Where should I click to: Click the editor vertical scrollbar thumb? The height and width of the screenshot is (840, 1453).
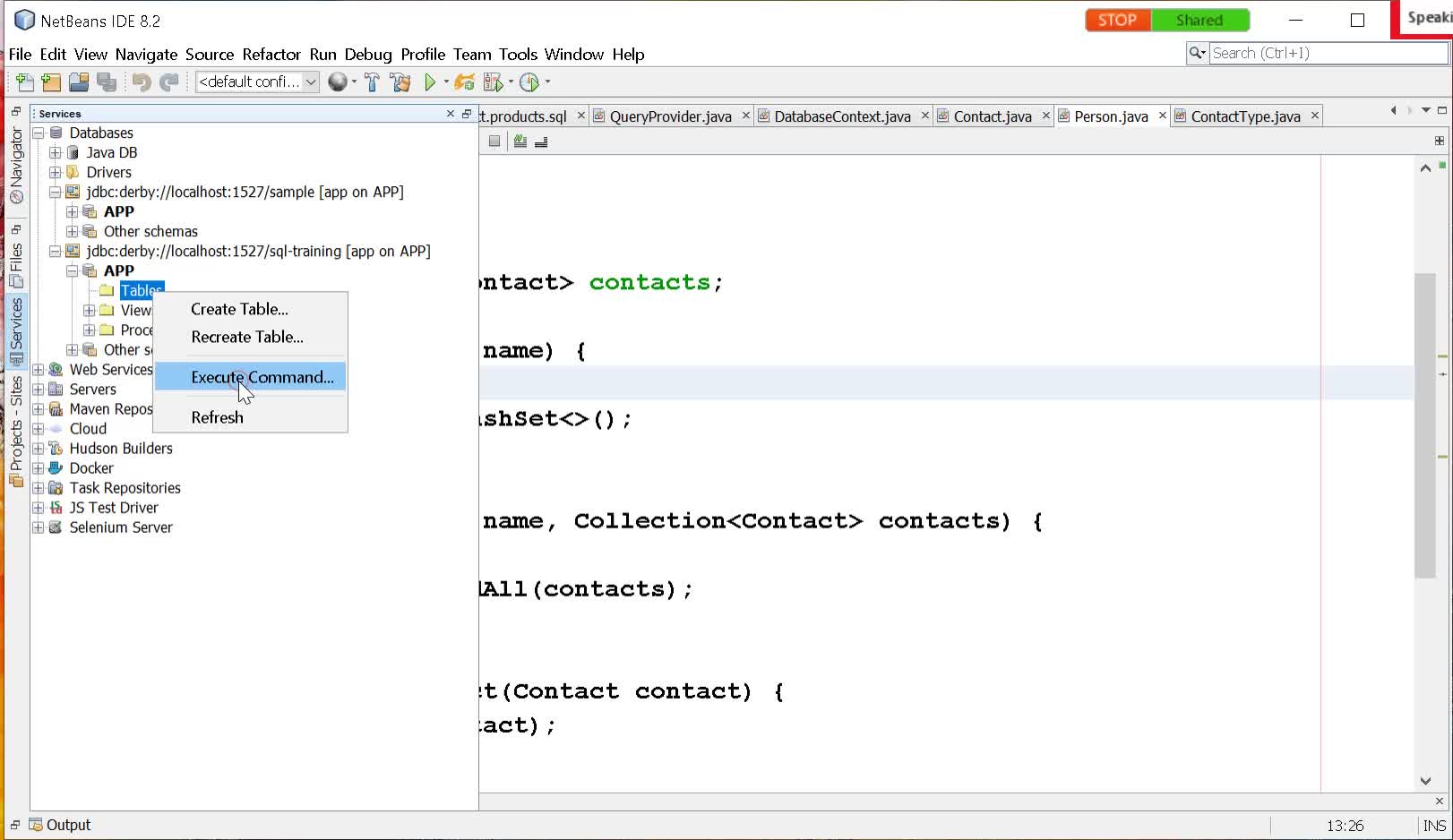click(x=1425, y=425)
